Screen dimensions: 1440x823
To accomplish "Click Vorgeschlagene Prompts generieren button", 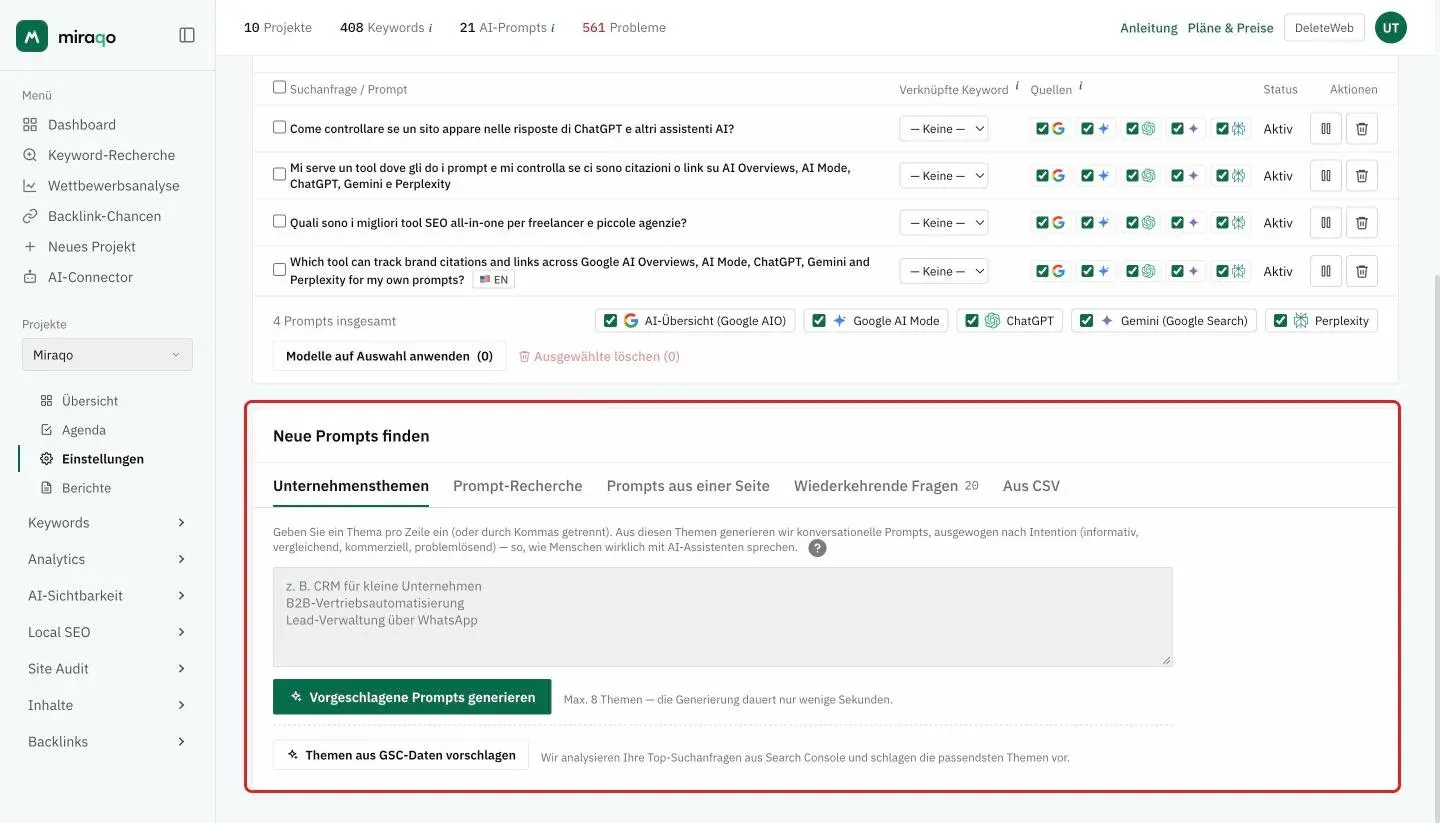I will (412, 697).
